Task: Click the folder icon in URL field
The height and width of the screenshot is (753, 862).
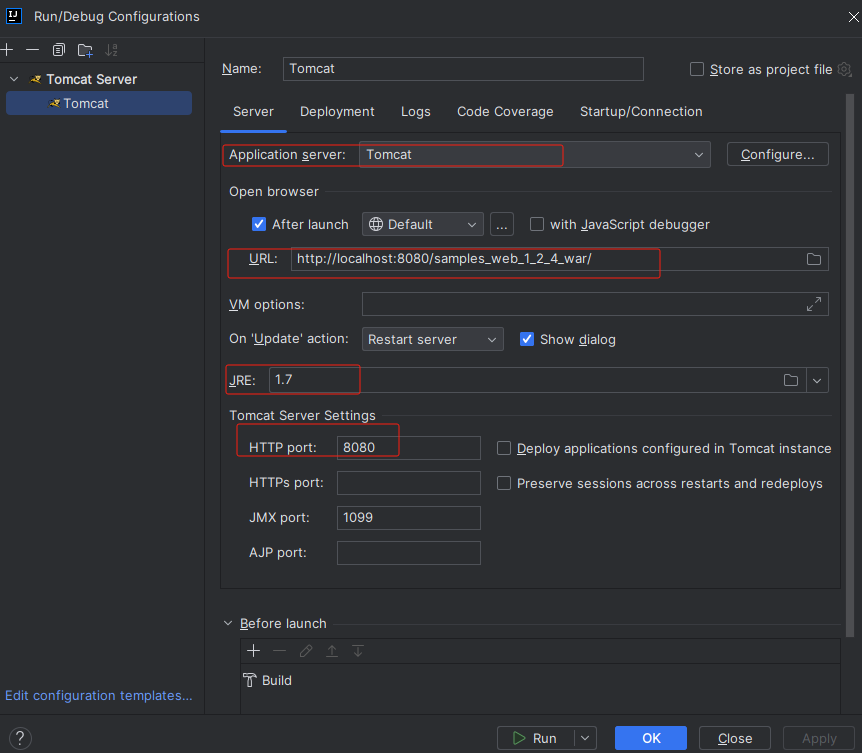Action: (814, 260)
